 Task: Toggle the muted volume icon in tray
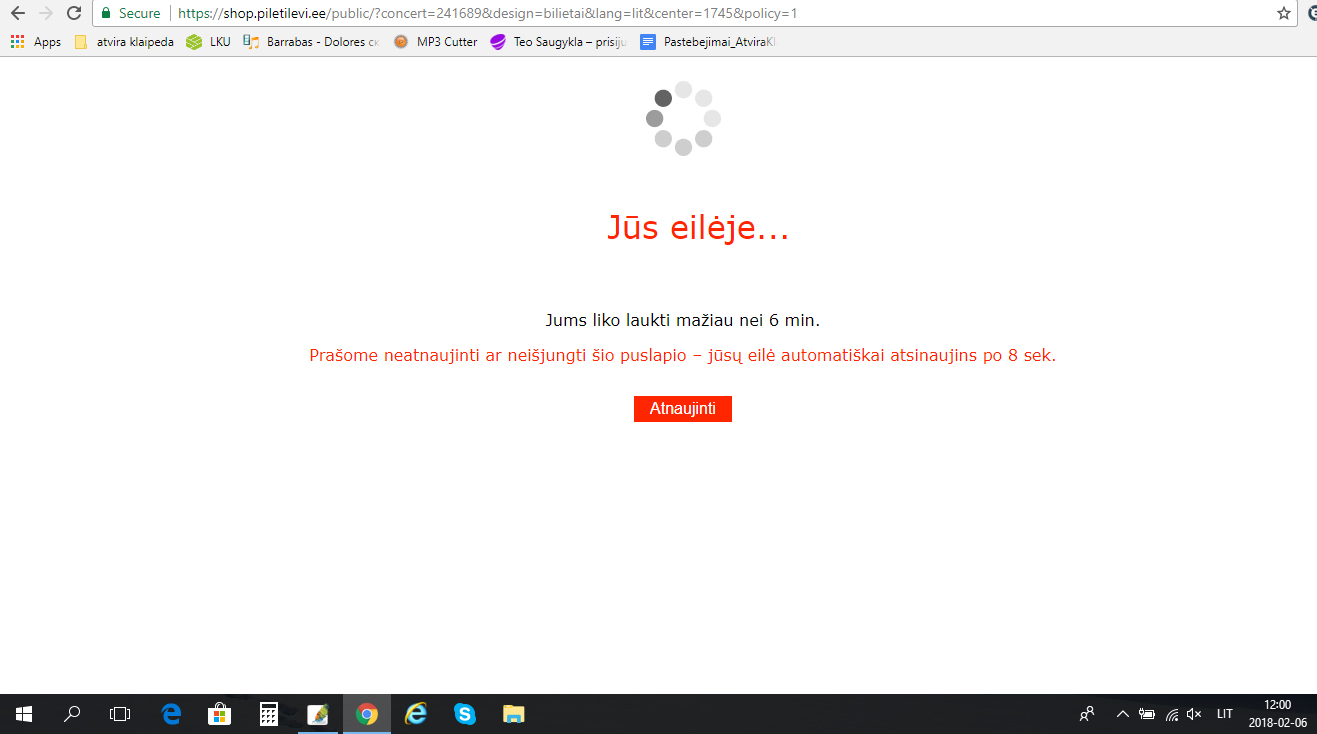1193,714
